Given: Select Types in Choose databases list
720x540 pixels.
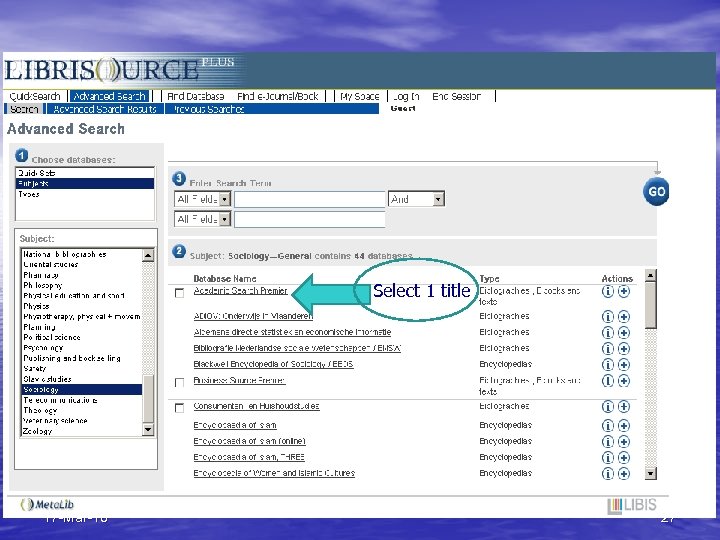Looking at the screenshot, I should pos(85,194).
